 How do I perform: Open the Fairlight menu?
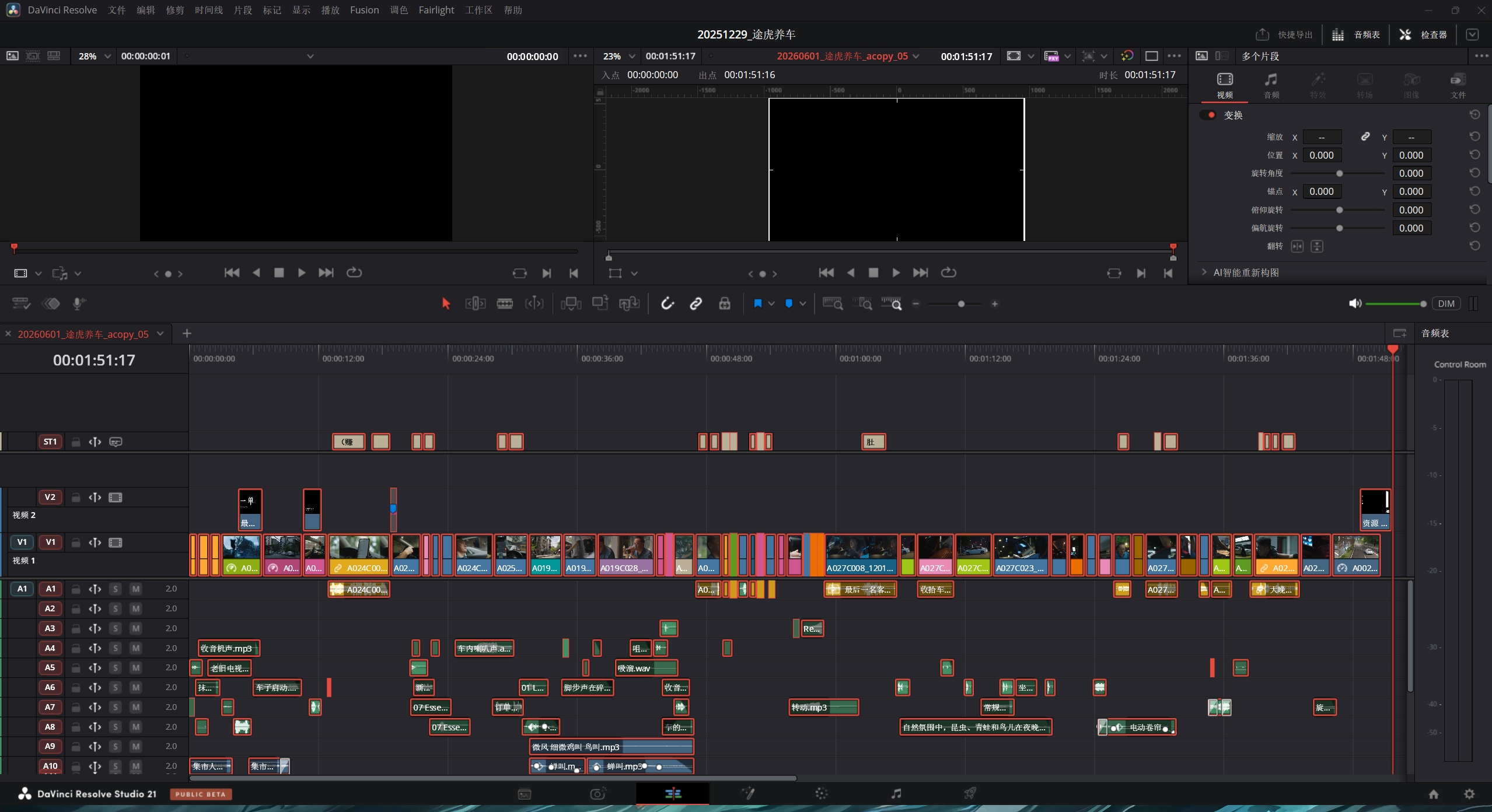(436, 10)
